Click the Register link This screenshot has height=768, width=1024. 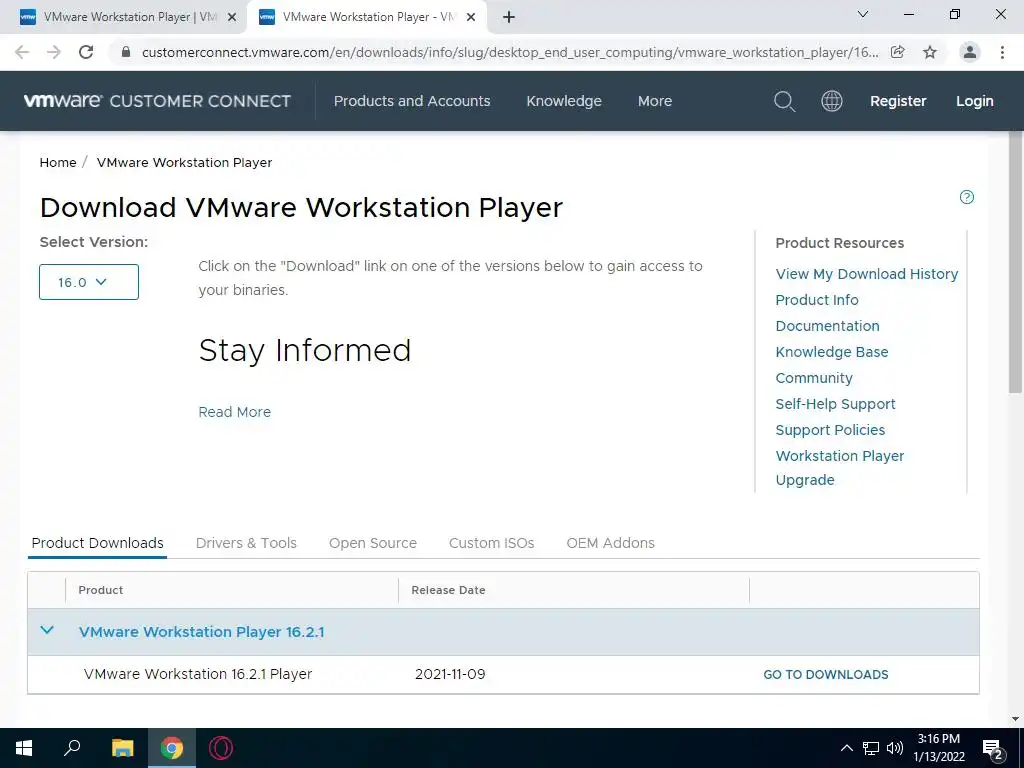(x=898, y=101)
